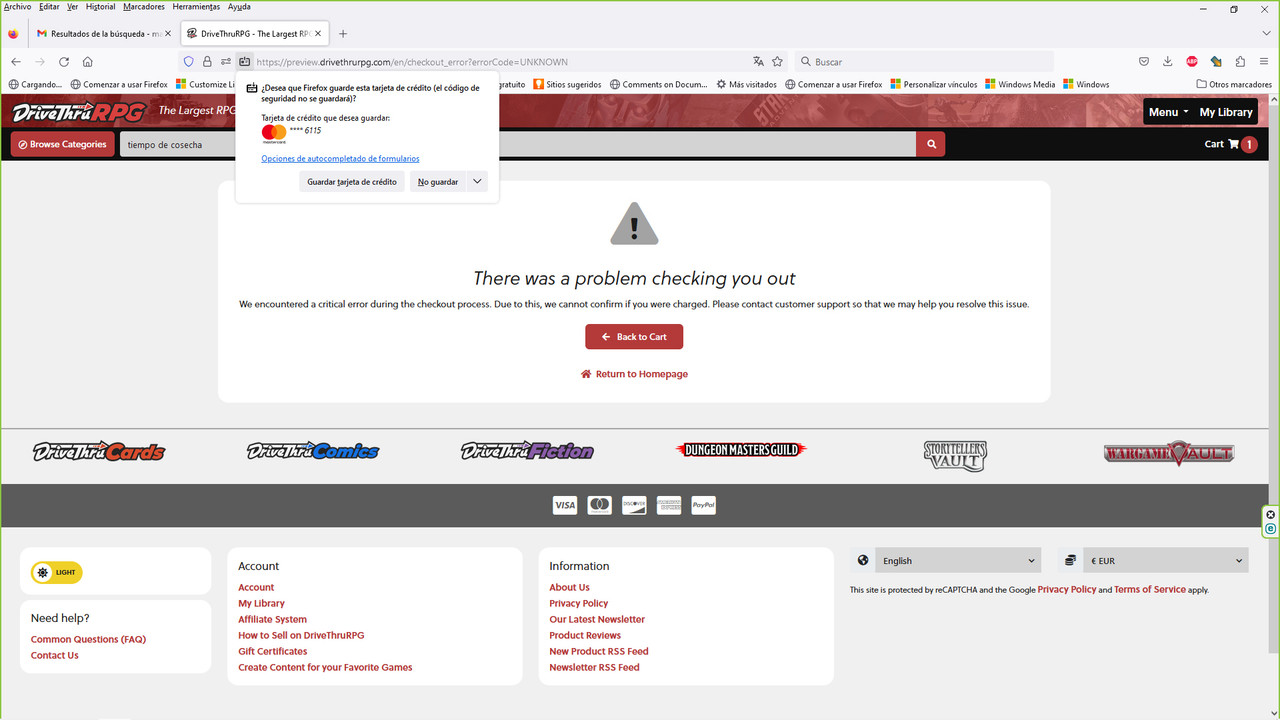1280x720 pixels.
Task: Open the DriveThruCards logo link
Action: (98, 451)
